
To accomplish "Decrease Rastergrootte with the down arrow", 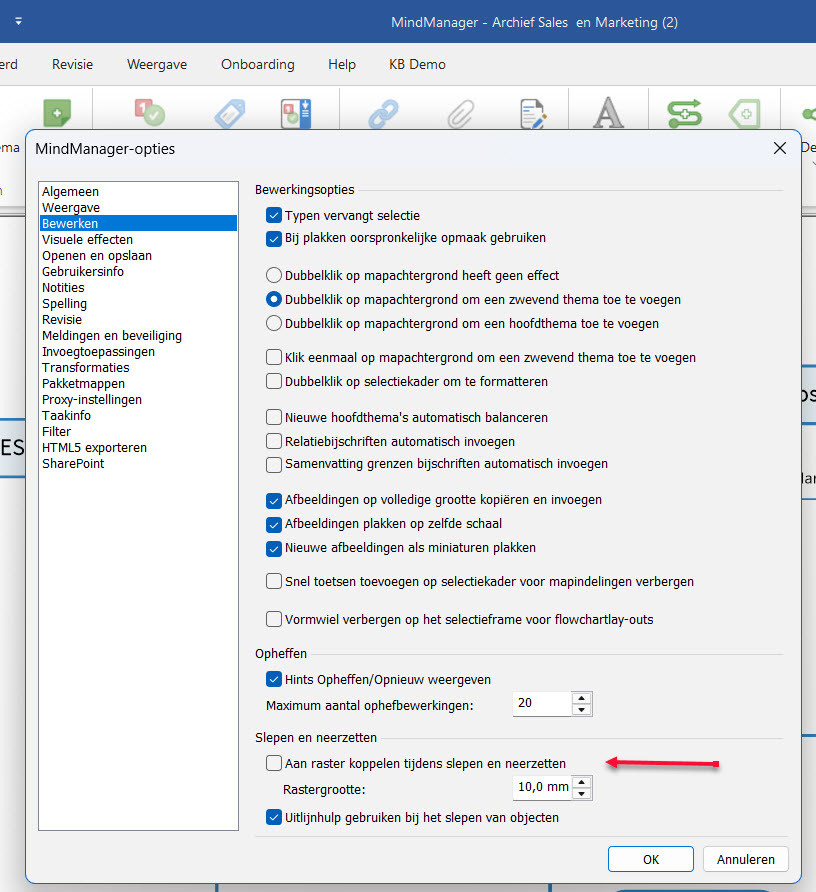I will pyautogui.click(x=582, y=794).
